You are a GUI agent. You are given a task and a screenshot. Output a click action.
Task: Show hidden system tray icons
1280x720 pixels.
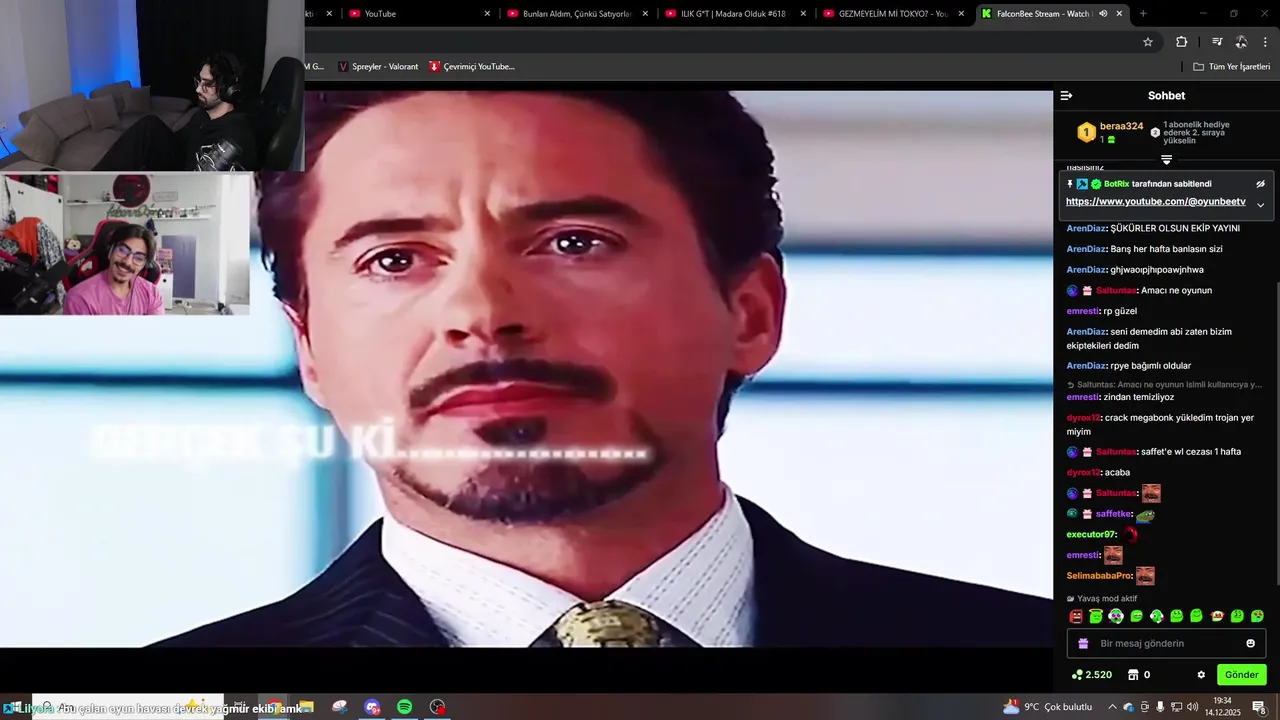pyautogui.click(x=1113, y=707)
